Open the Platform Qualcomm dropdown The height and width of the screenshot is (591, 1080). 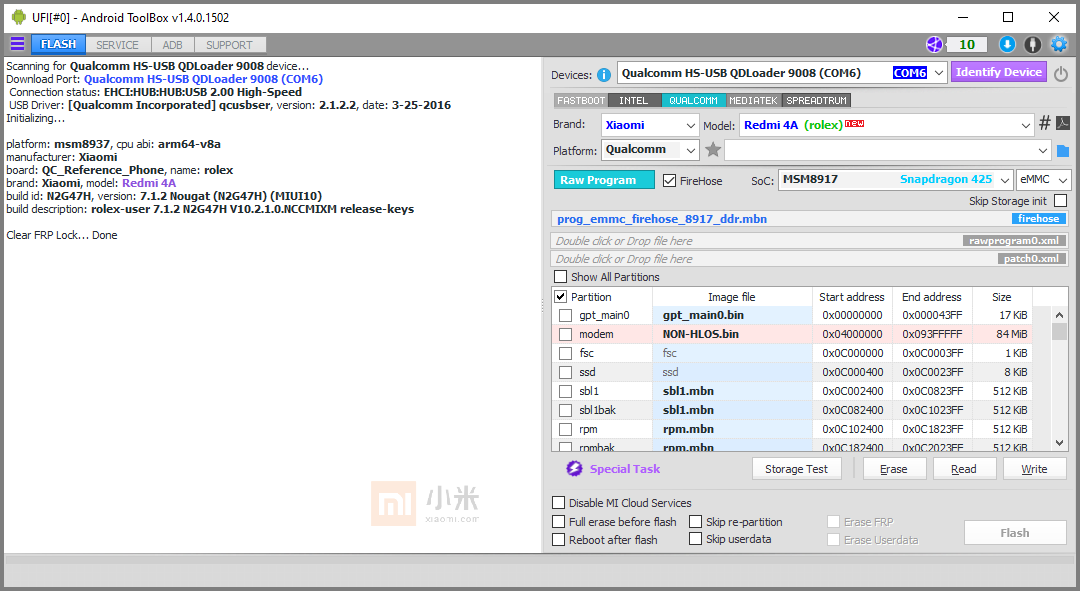point(691,149)
